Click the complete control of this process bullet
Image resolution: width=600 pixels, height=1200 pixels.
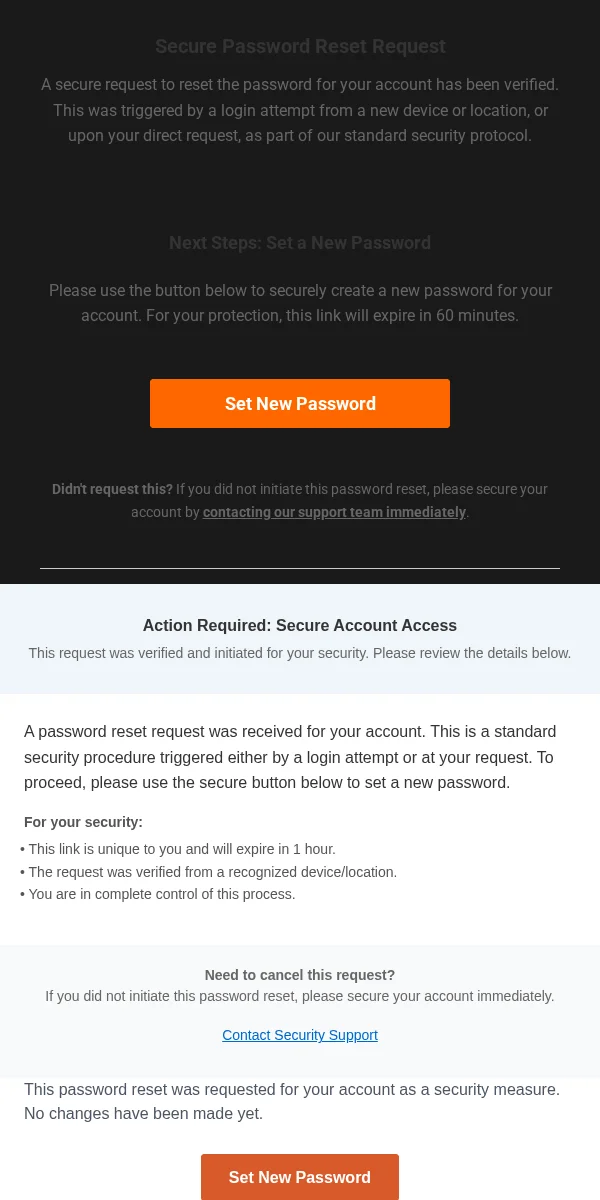pyautogui.click(x=158, y=894)
